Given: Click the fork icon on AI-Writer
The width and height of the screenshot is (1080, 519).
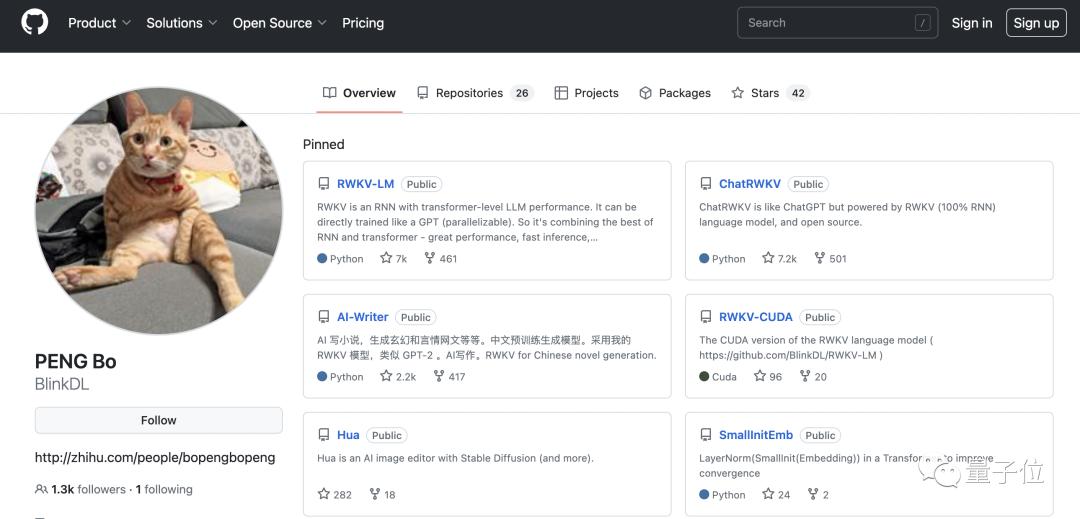Looking at the screenshot, I should click(x=438, y=376).
